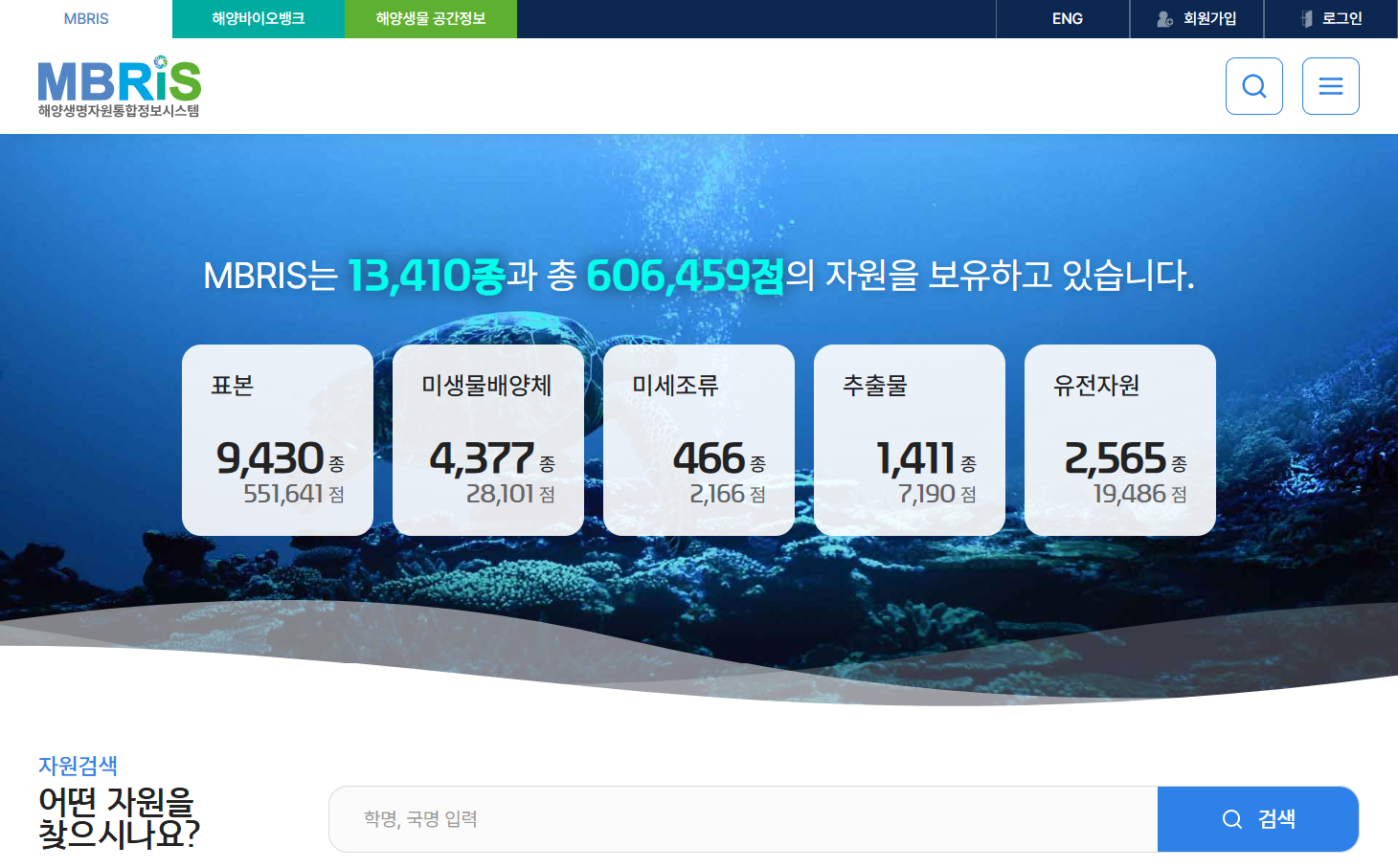Open the 미생물배양체 resource card

coord(488,440)
